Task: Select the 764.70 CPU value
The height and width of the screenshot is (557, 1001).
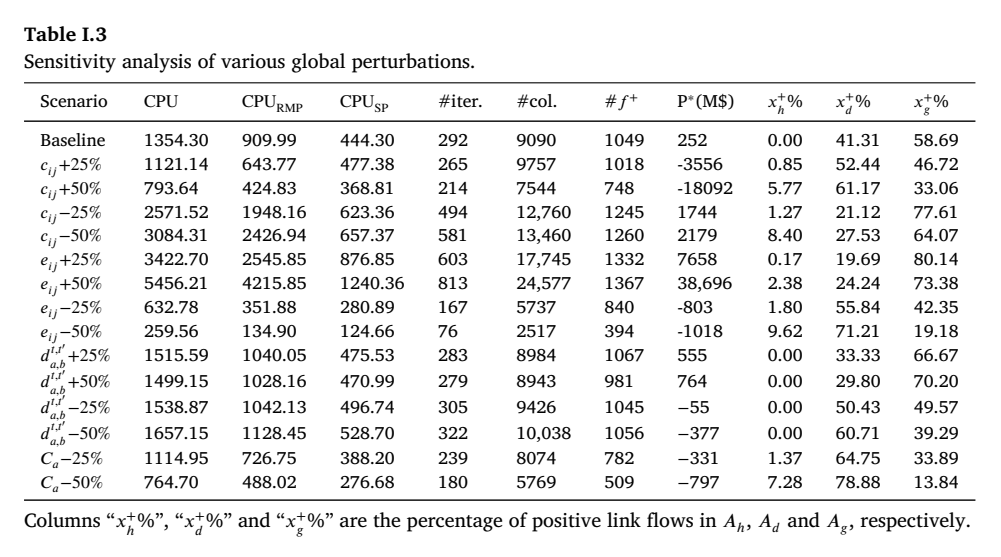Action: (x=170, y=482)
